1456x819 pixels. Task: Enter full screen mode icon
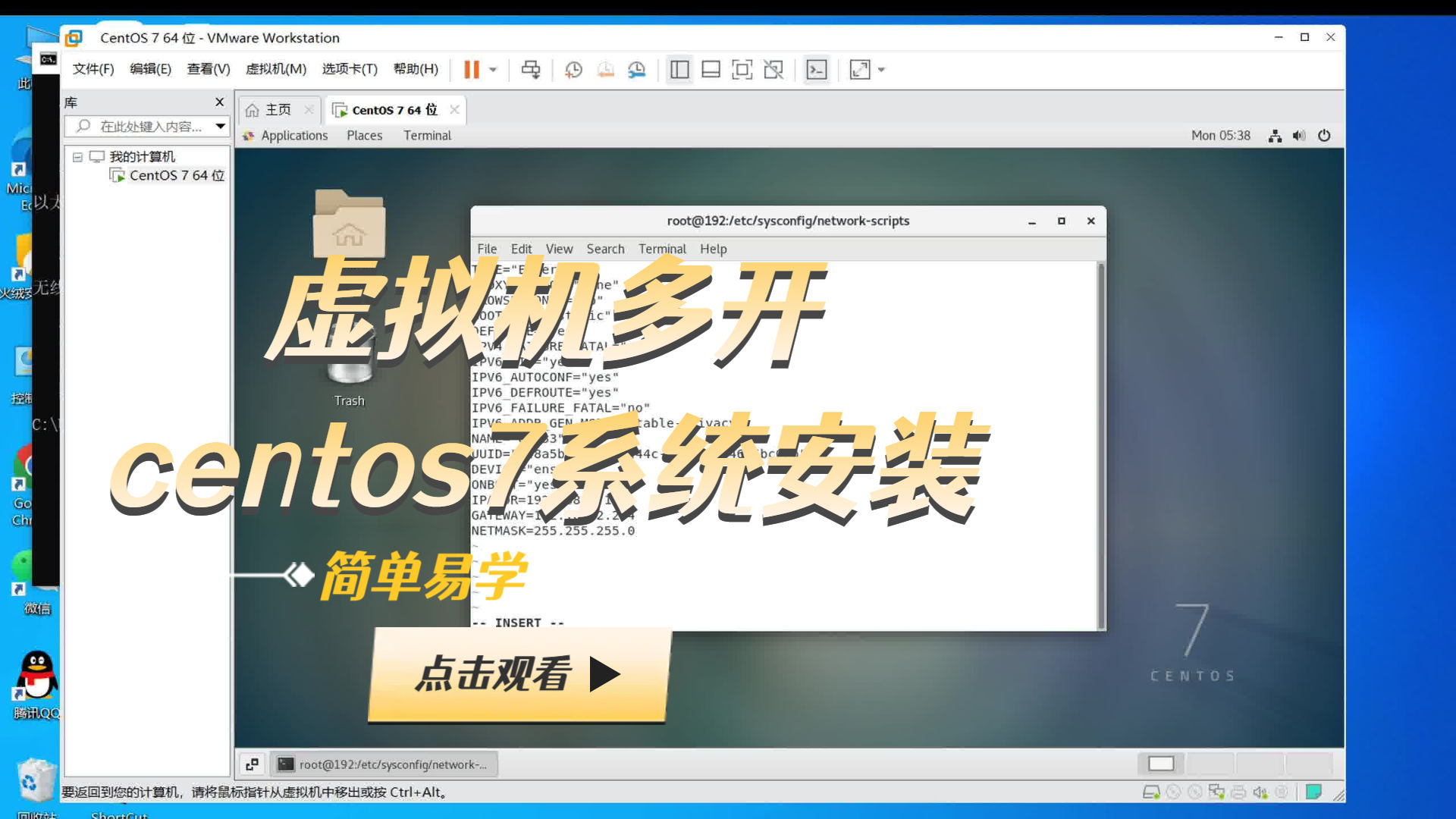(x=742, y=70)
